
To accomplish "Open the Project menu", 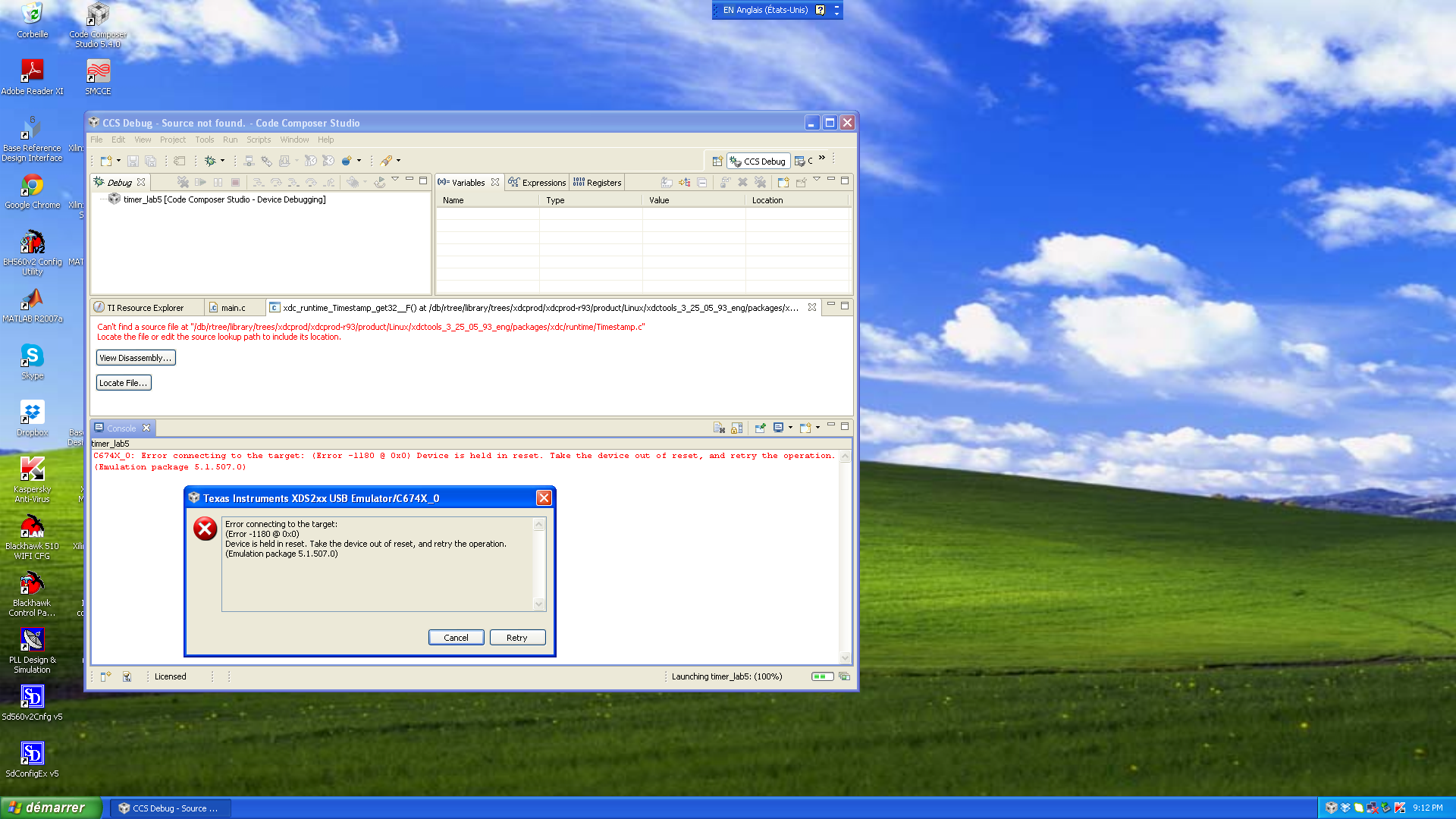I will 173,140.
